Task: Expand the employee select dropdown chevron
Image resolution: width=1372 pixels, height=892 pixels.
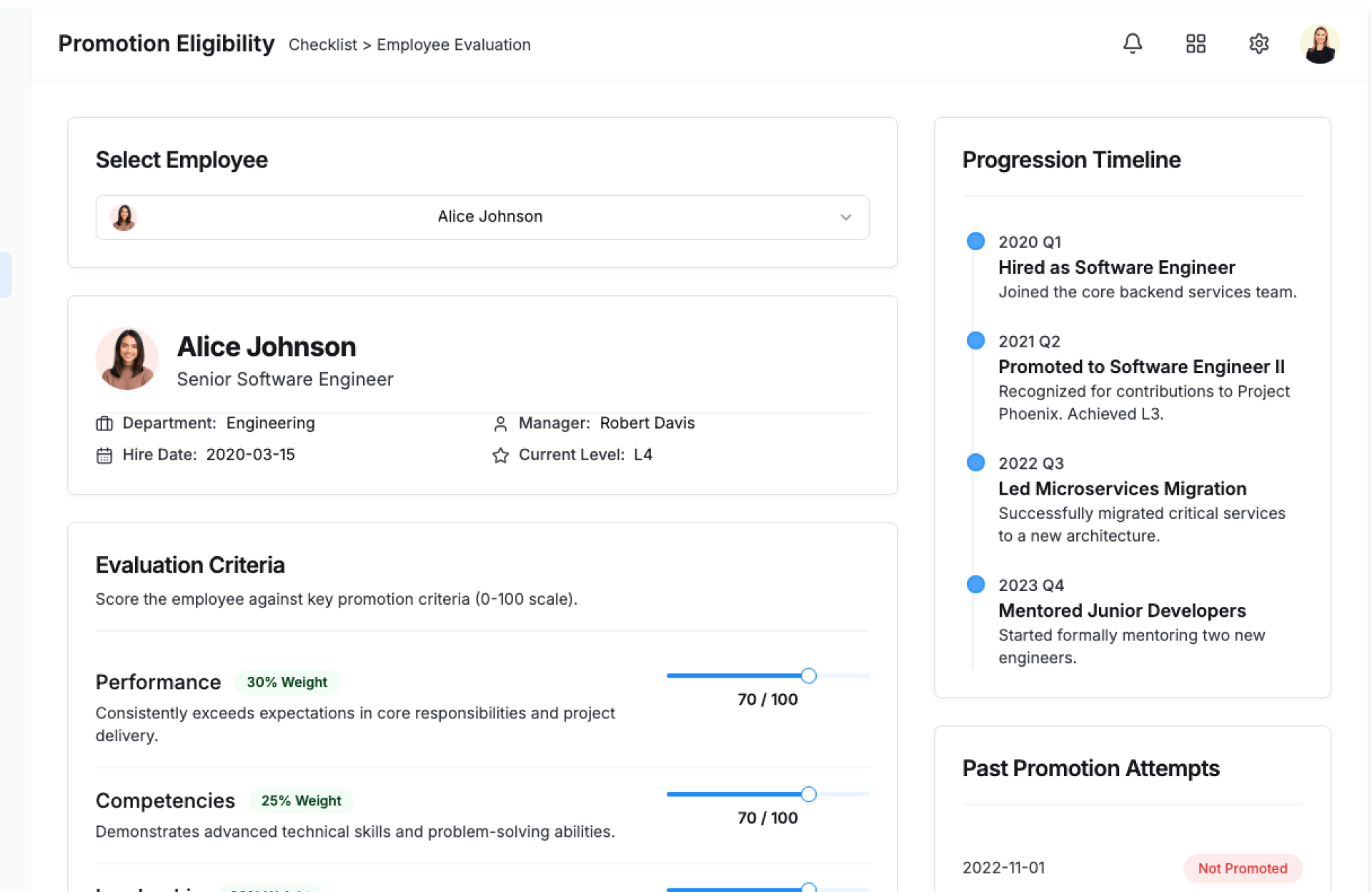Action: point(845,217)
